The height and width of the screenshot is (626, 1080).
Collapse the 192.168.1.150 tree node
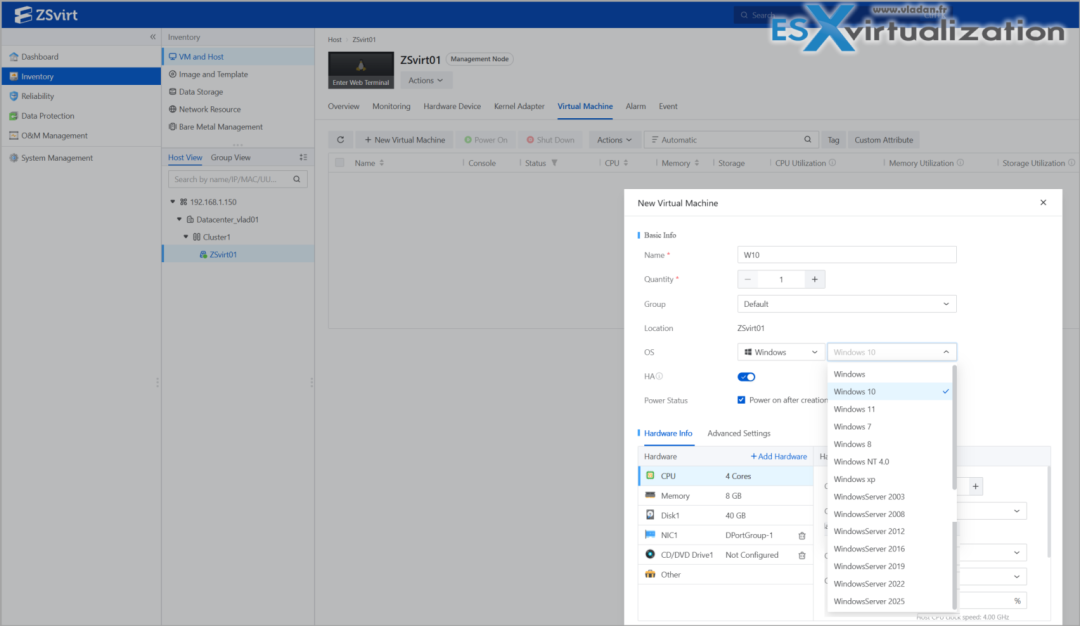click(x=173, y=202)
